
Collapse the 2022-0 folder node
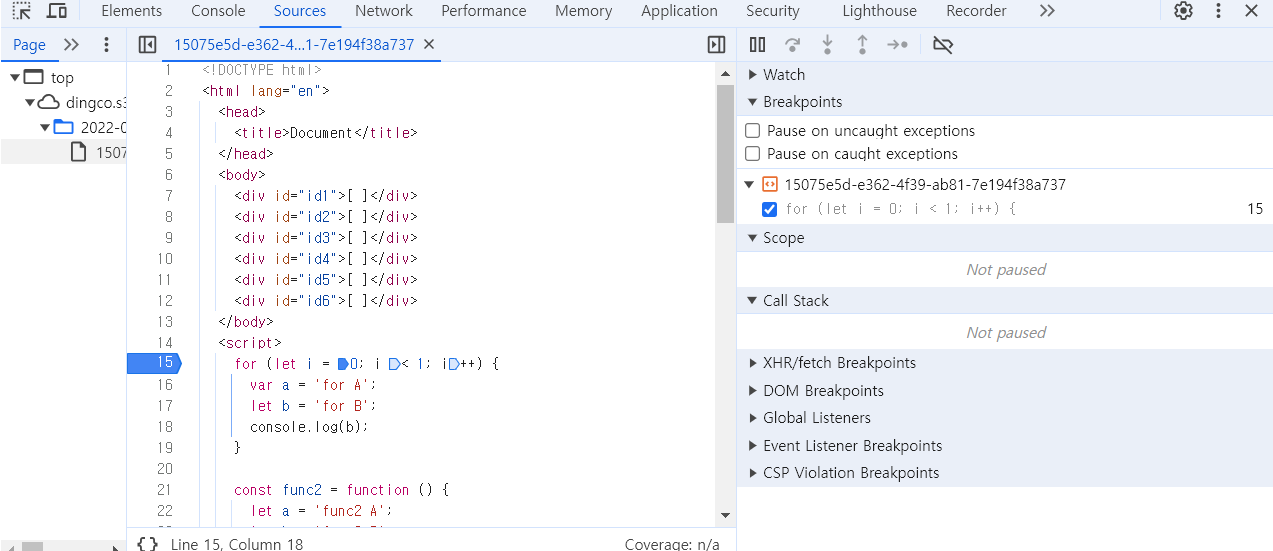tap(45, 127)
